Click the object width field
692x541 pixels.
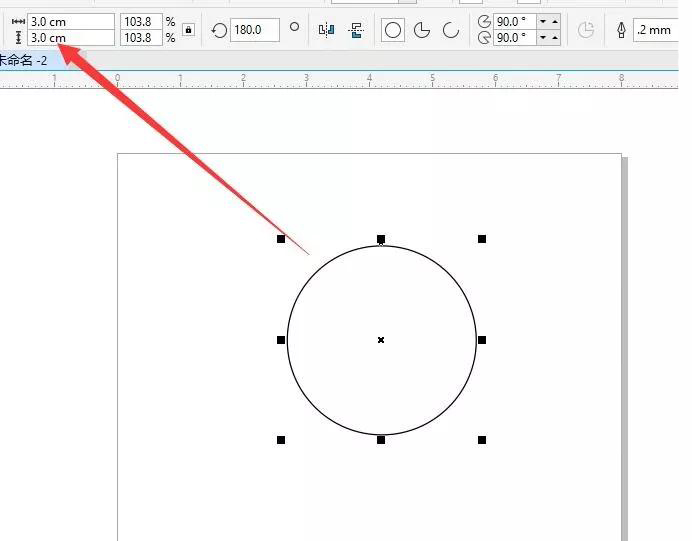[x=70, y=21]
